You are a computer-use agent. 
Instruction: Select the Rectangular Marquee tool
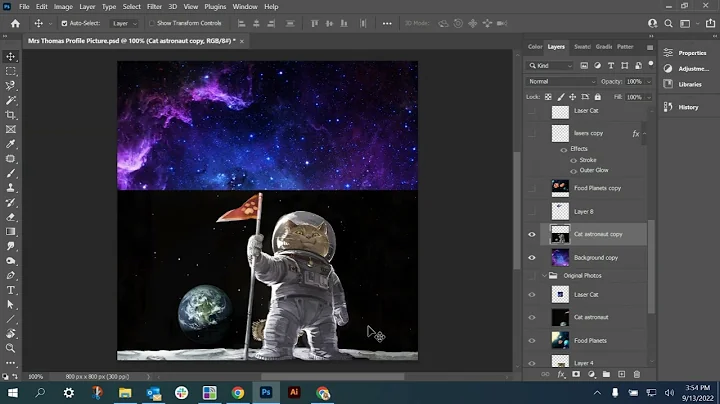(x=11, y=71)
